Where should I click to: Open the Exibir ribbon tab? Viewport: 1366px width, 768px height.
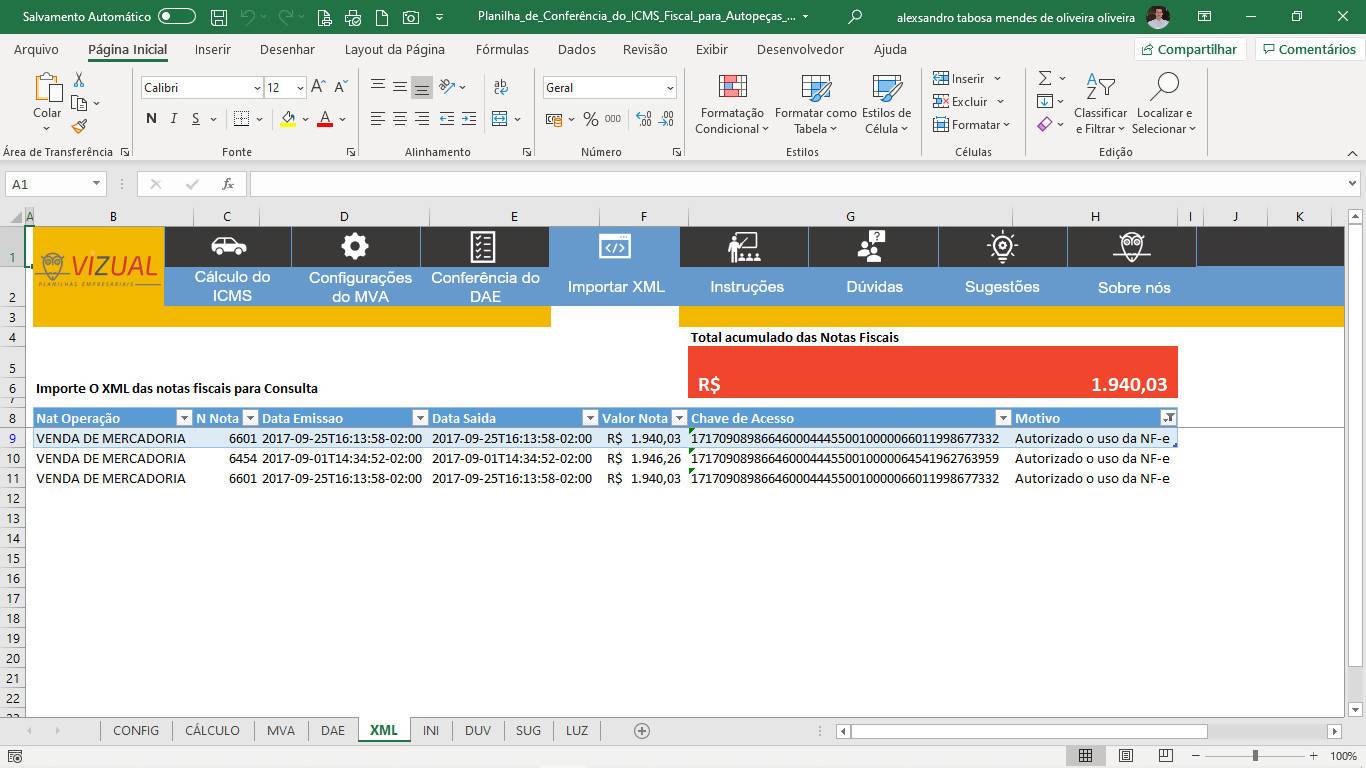pos(711,49)
